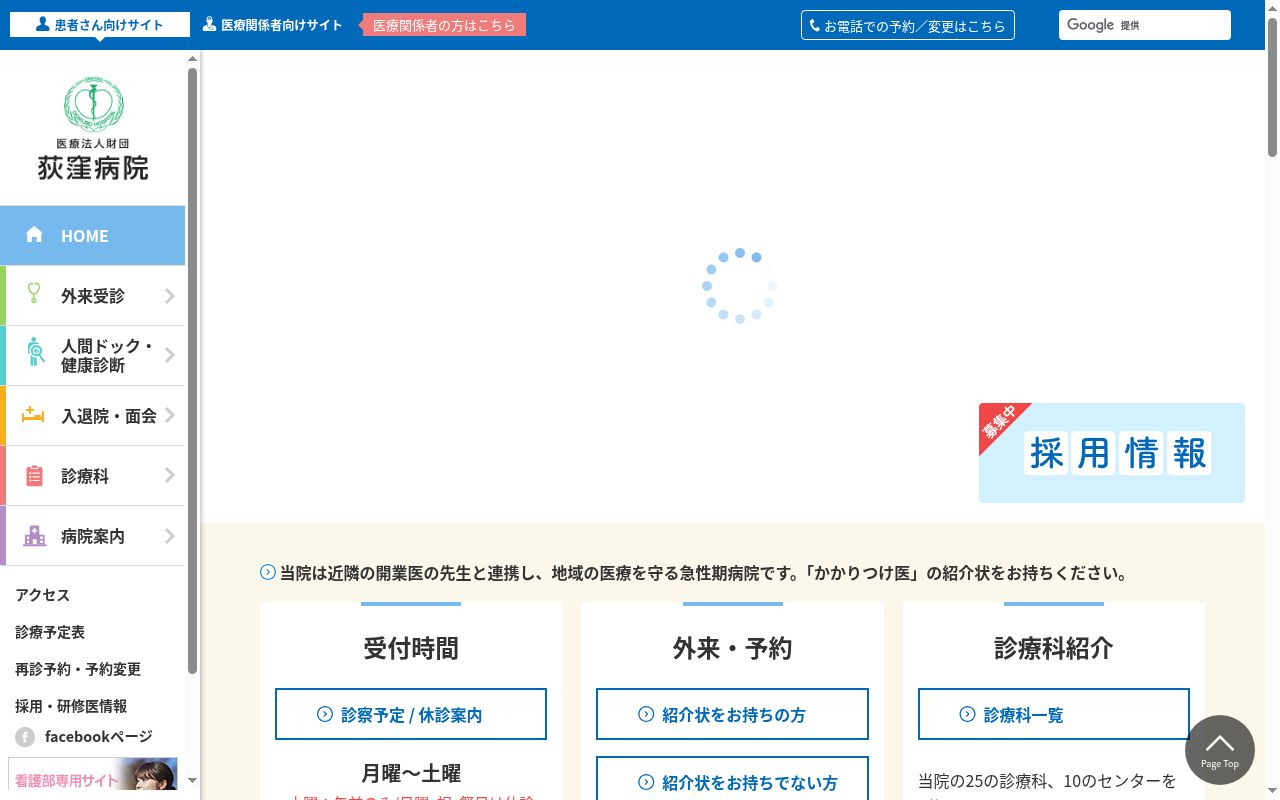Select HOME in the sidebar menu
Viewport: 1280px width, 800px height.
pyautogui.click(x=92, y=236)
